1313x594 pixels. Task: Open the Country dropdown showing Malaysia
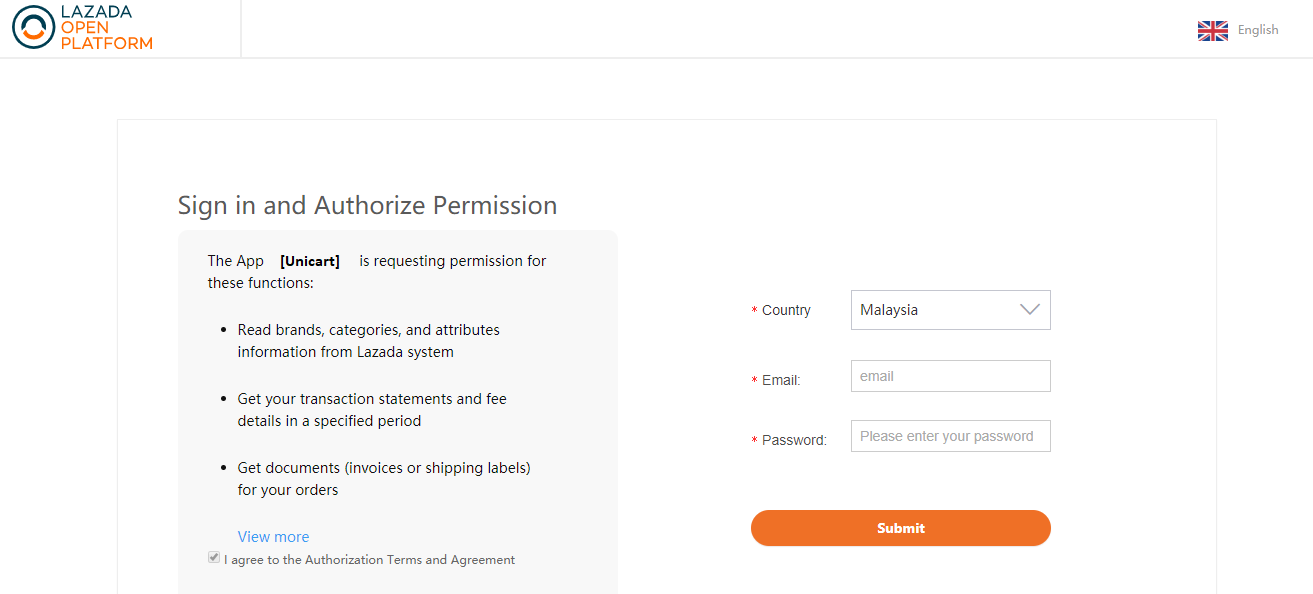[x=950, y=310]
